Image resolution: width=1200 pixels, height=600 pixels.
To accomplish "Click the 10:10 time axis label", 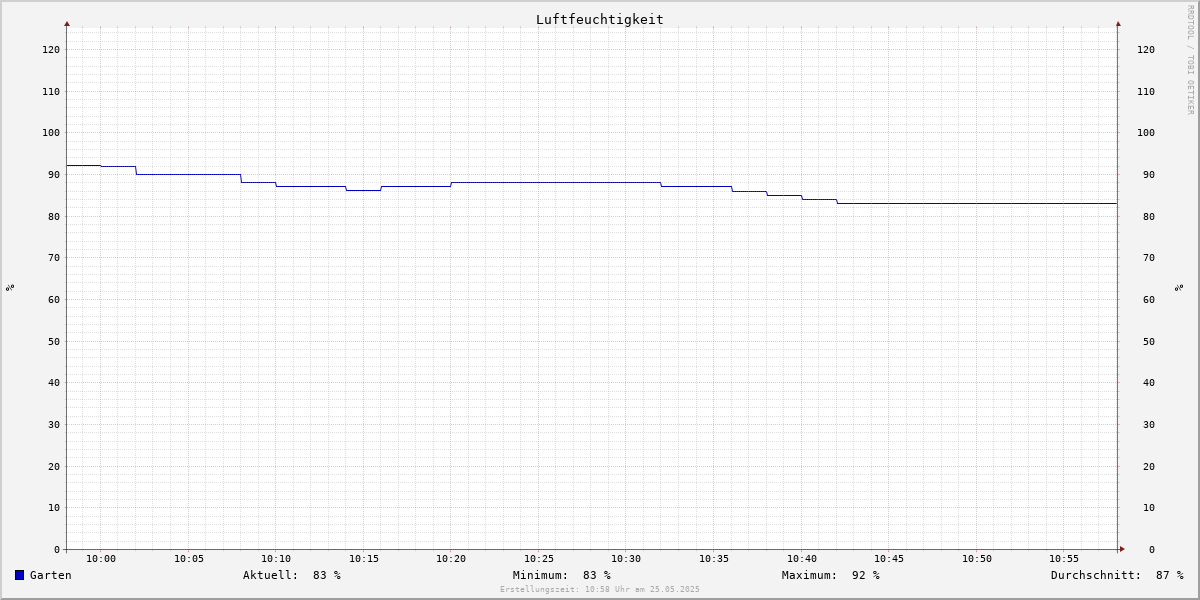I will click(x=276, y=559).
